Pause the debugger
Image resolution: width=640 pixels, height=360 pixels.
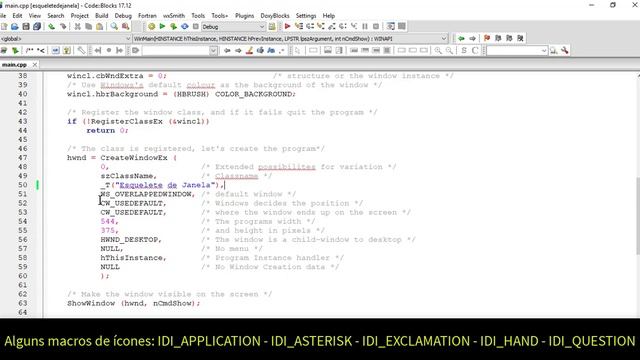[x=364, y=27]
